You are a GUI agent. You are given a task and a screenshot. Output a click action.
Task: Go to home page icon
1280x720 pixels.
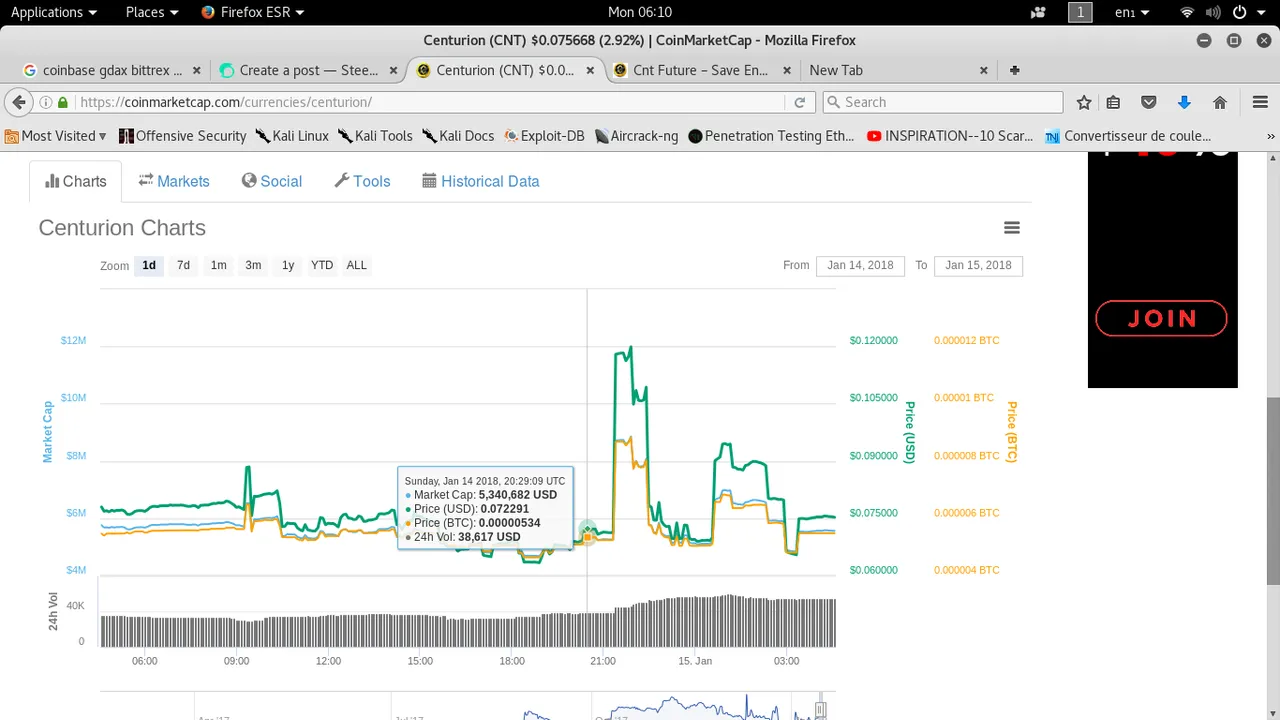point(1220,102)
